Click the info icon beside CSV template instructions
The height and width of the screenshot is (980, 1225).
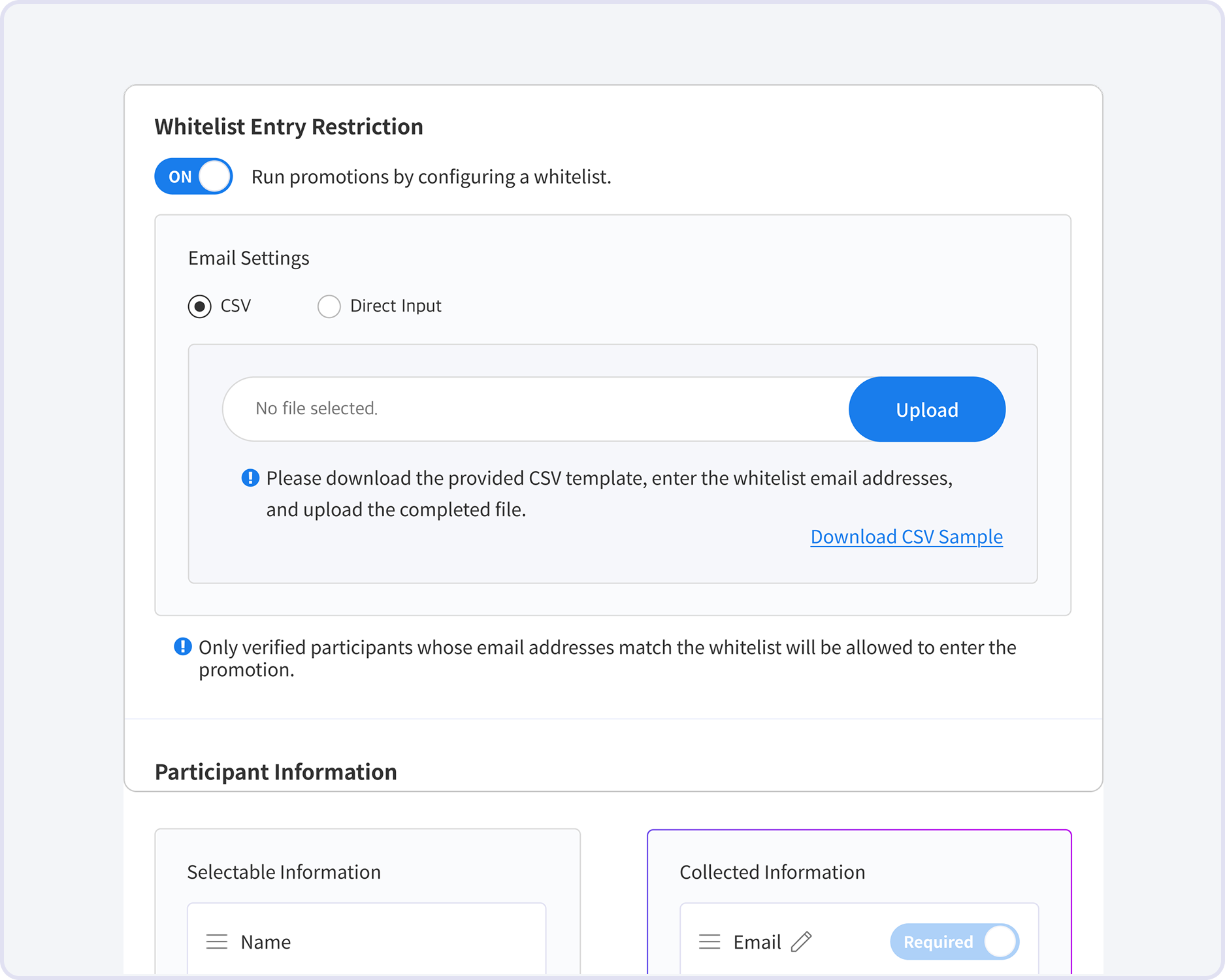pyautogui.click(x=250, y=478)
